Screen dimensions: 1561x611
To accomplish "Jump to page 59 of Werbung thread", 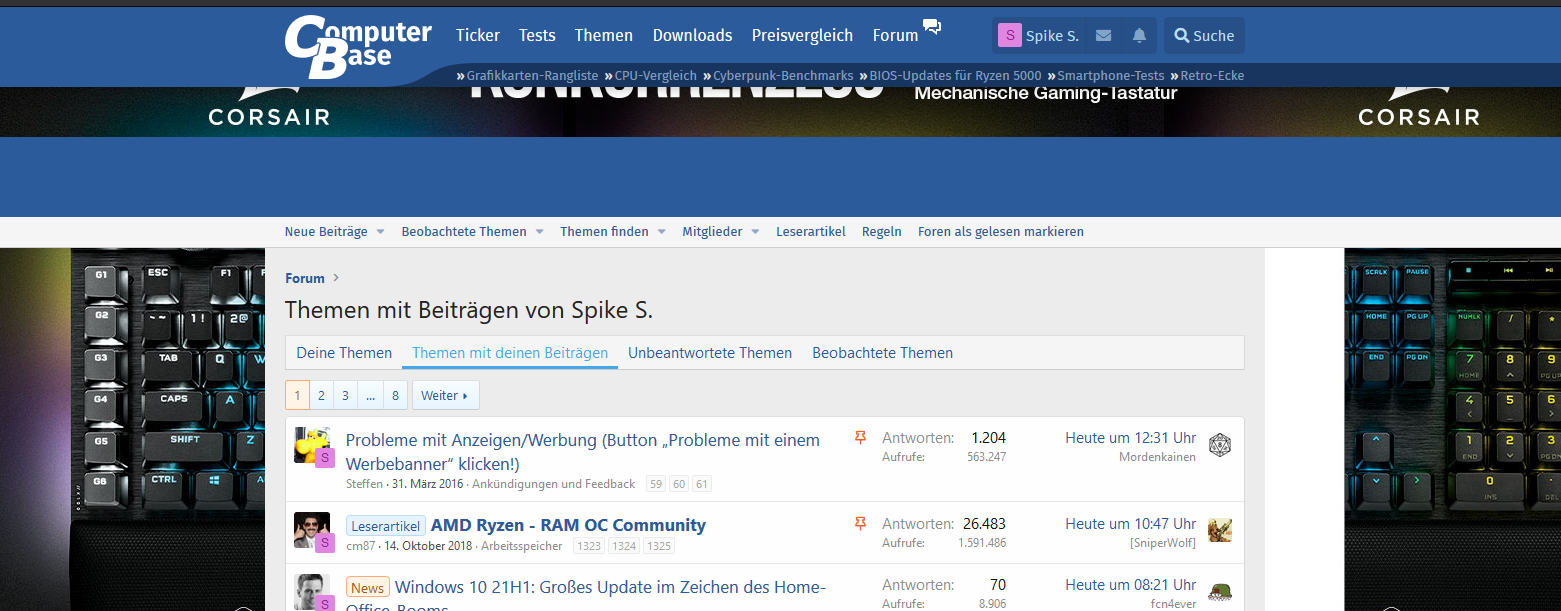I will pyautogui.click(x=656, y=484).
